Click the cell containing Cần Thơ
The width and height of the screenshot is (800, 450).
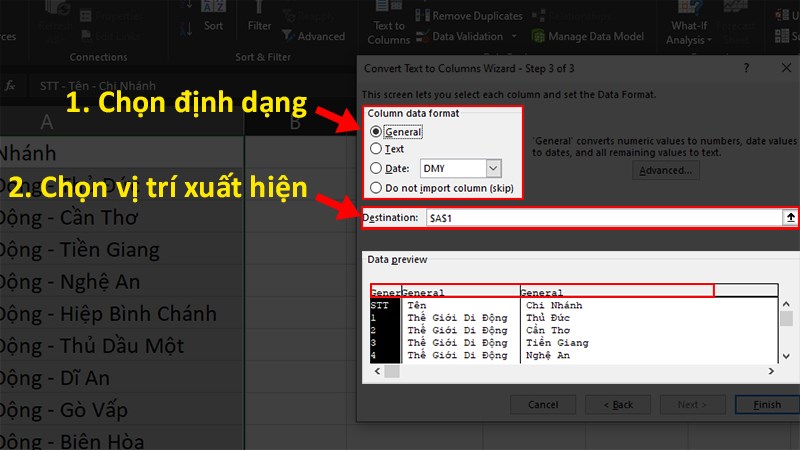click(x=122, y=217)
